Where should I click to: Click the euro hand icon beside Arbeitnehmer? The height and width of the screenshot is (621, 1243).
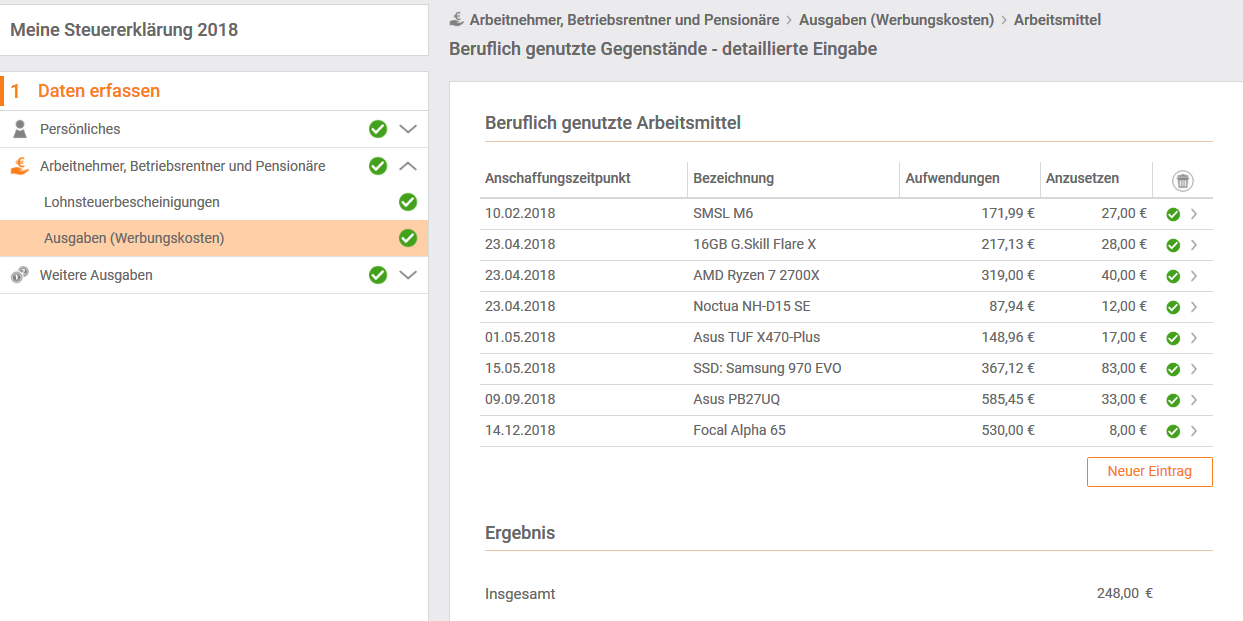[20, 166]
